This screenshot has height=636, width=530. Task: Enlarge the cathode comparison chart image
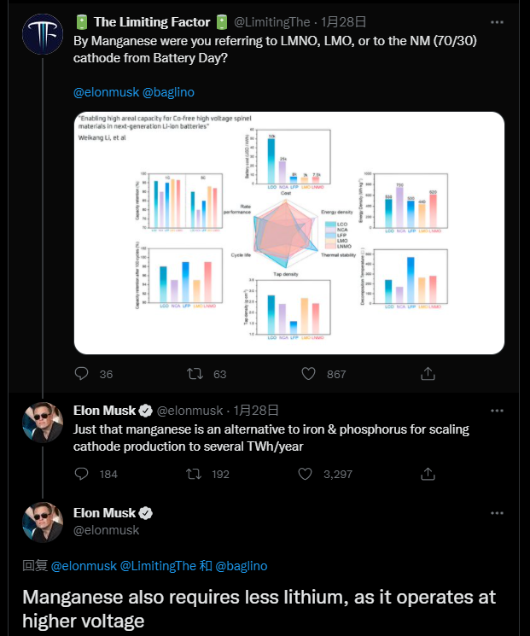(289, 233)
